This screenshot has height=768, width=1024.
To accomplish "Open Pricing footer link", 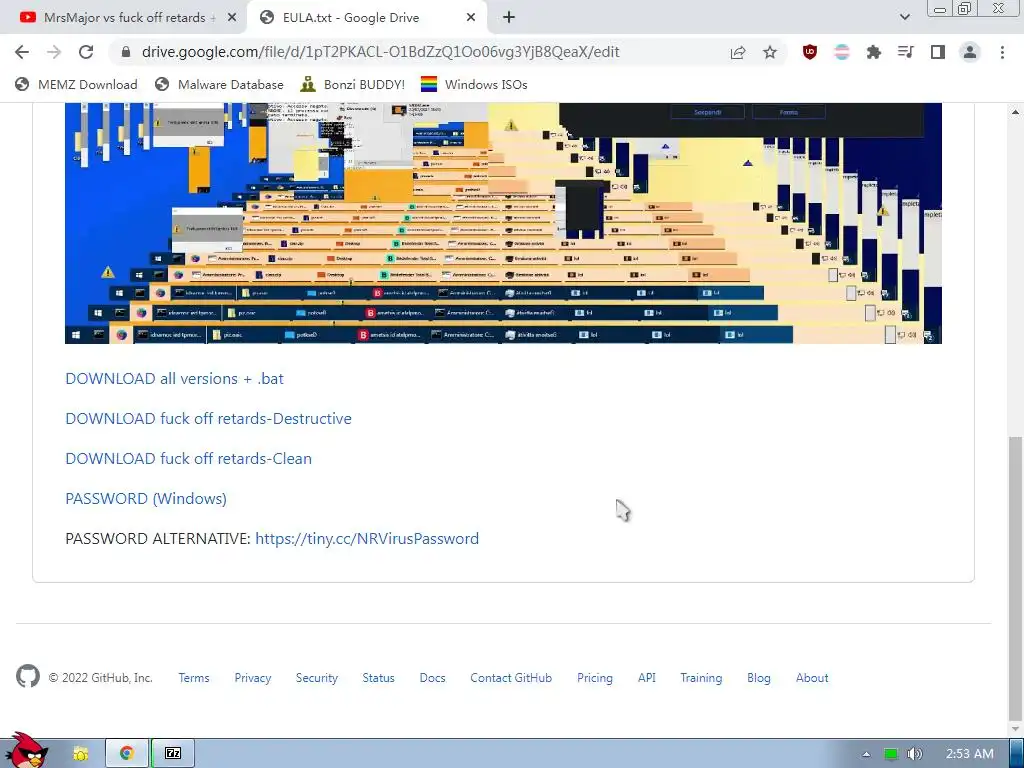I will tap(595, 678).
